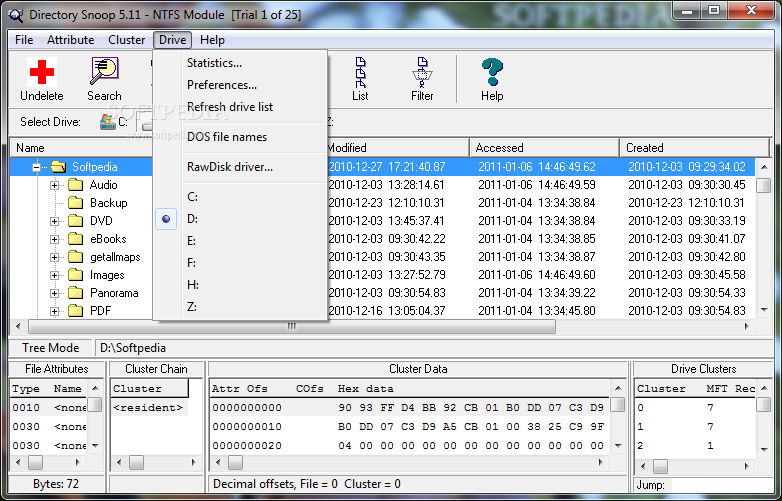Choose drive H: from Drive menu

pos(240,285)
